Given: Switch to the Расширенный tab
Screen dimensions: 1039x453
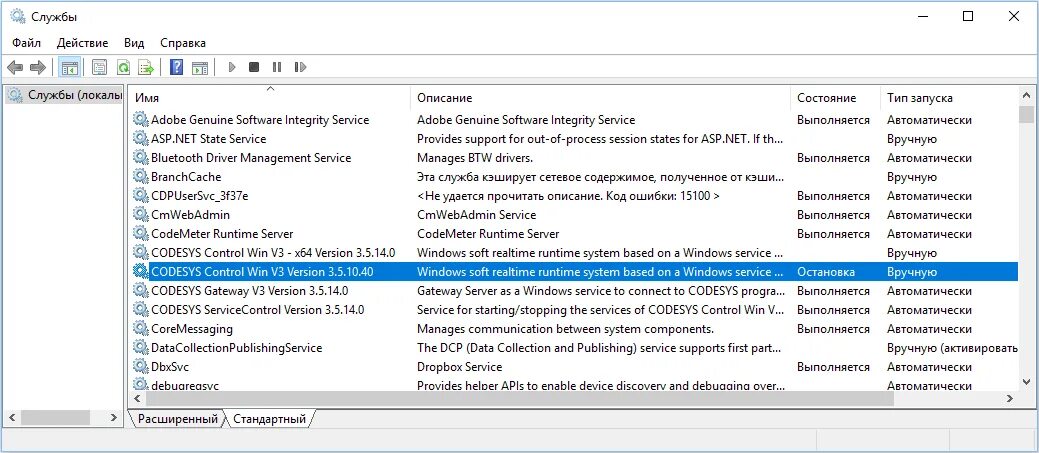Looking at the screenshot, I should [178, 419].
